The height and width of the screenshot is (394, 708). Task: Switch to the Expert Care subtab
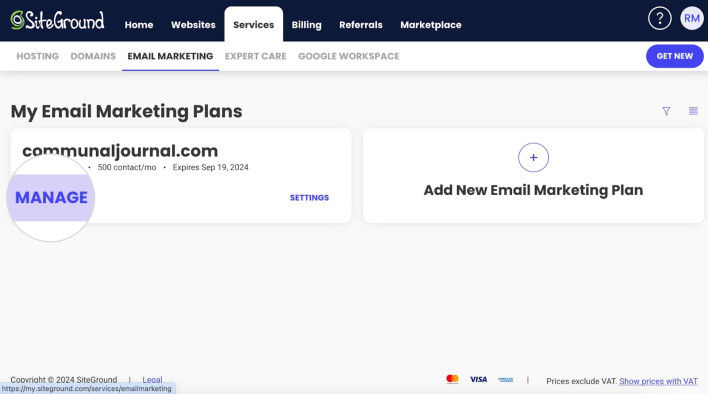pyautogui.click(x=256, y=56)
